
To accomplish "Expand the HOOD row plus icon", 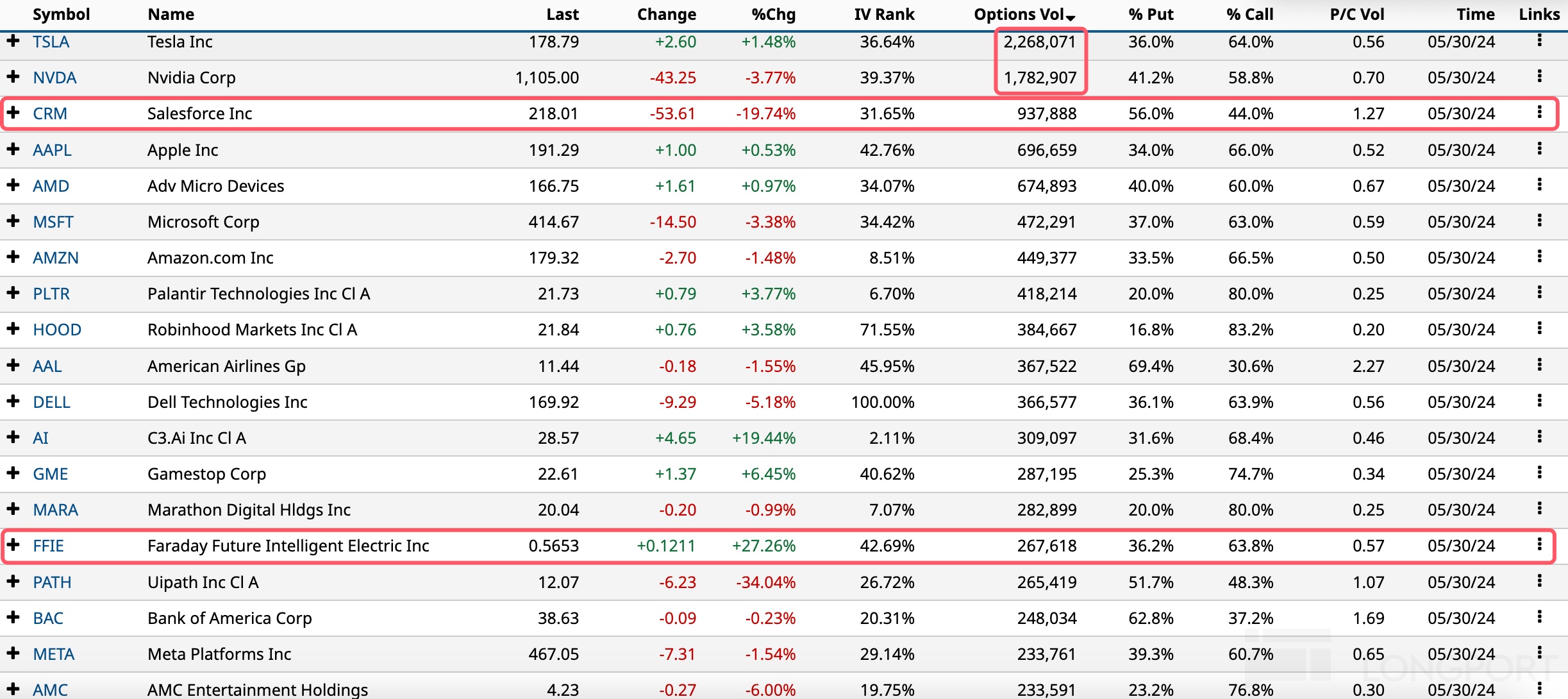I will tap(13, 329).
